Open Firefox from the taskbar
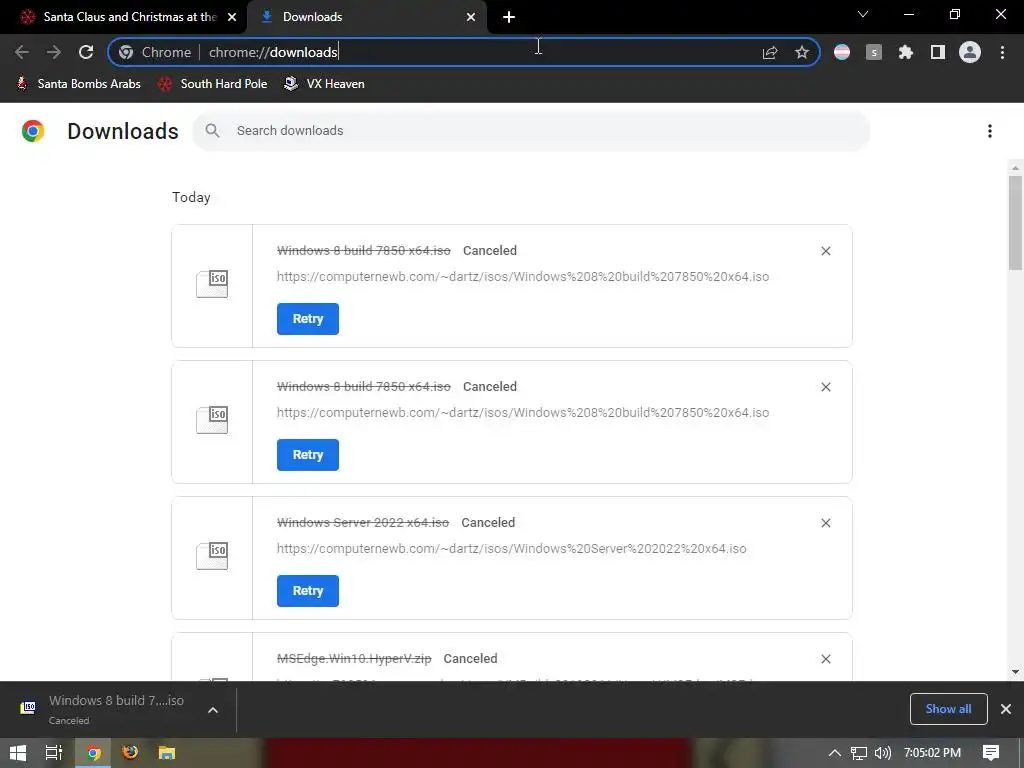Viewport: 1024px width, 768px height. pos(130,753)
